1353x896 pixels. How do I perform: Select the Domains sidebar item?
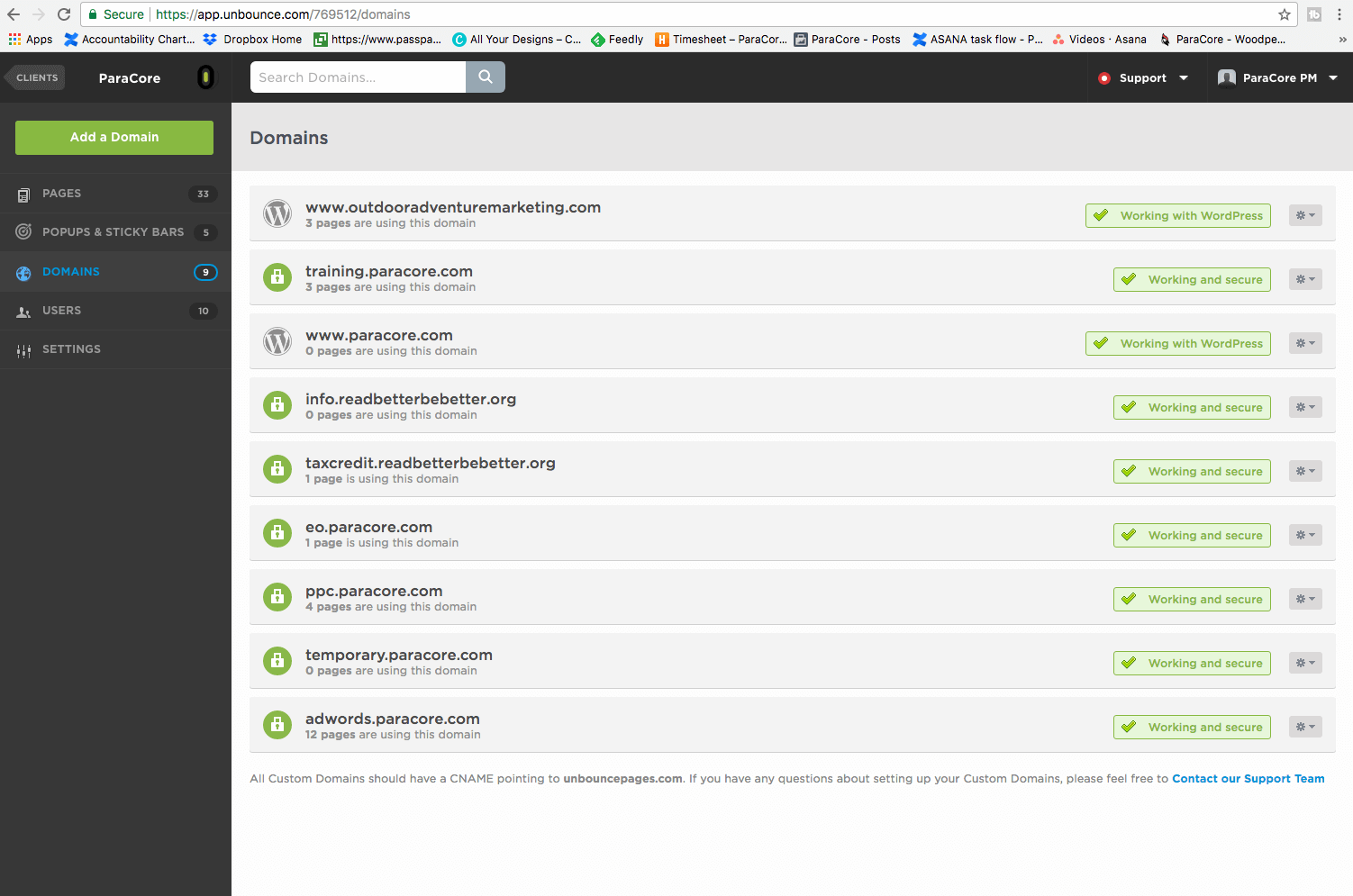point(115,272)
